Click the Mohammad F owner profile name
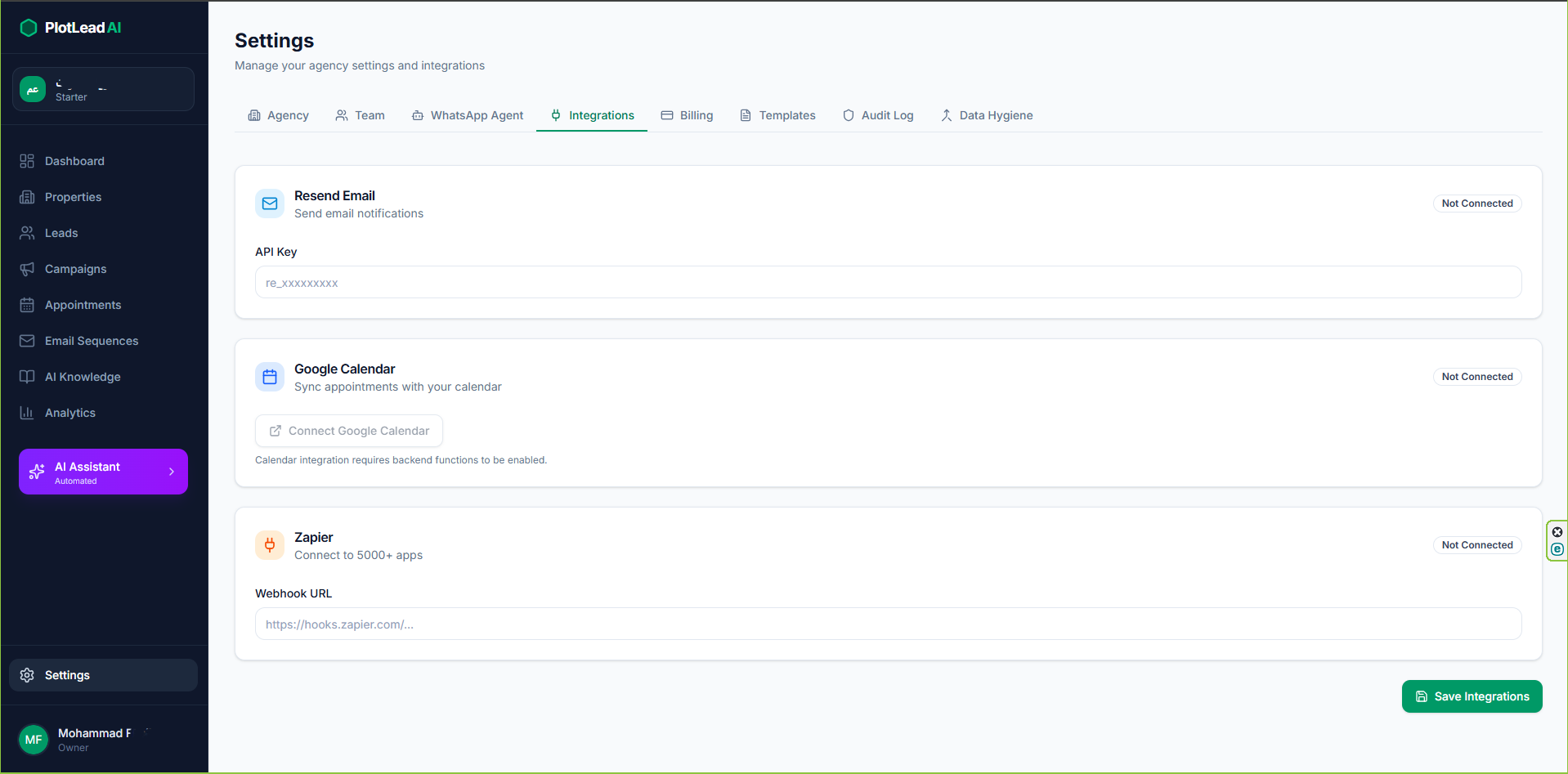Viewport: 1568px width, 774px height. [95, 733]
